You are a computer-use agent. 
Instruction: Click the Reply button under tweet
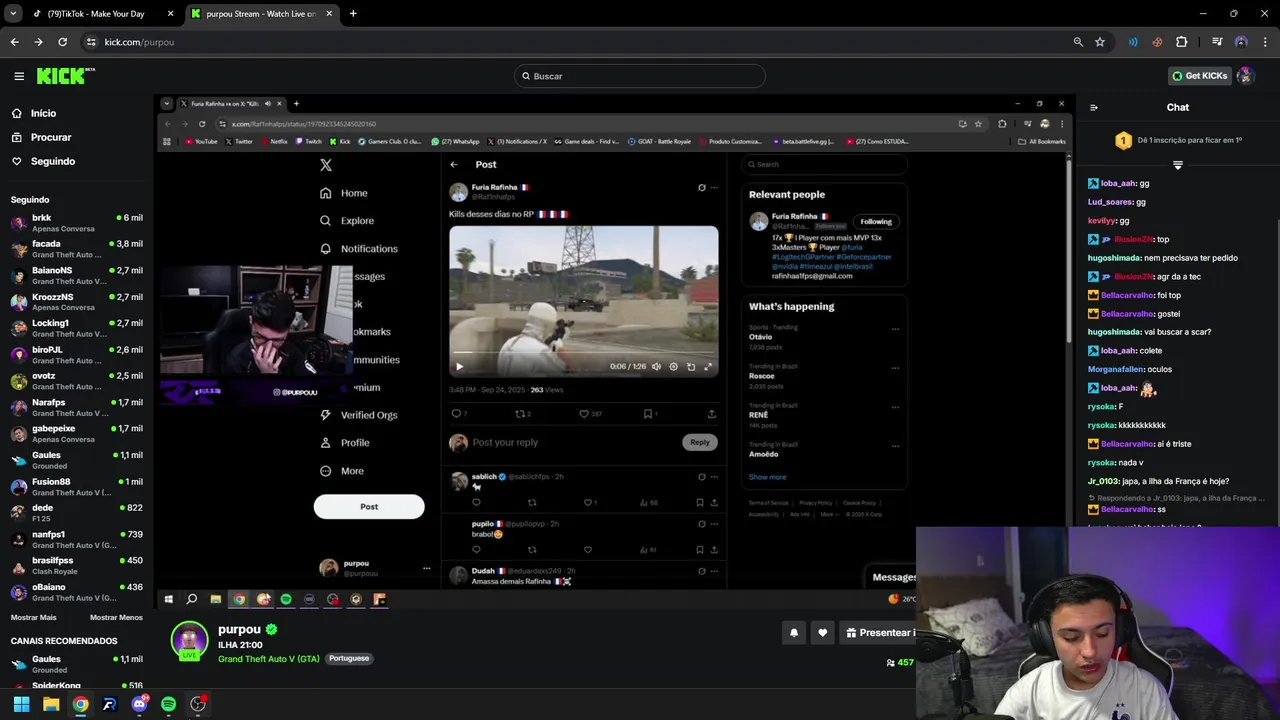(x=699, y=442)
